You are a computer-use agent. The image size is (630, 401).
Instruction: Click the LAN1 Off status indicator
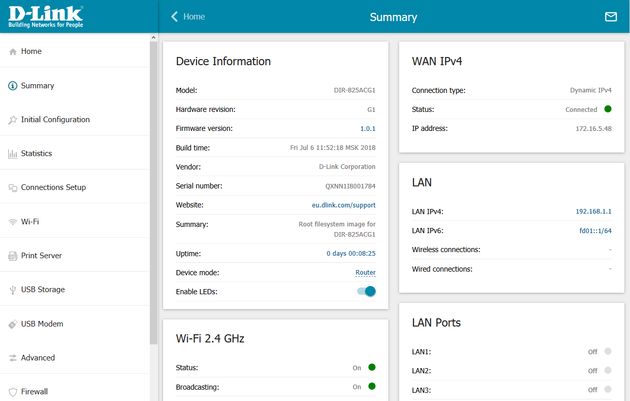(x=608, y=351)
